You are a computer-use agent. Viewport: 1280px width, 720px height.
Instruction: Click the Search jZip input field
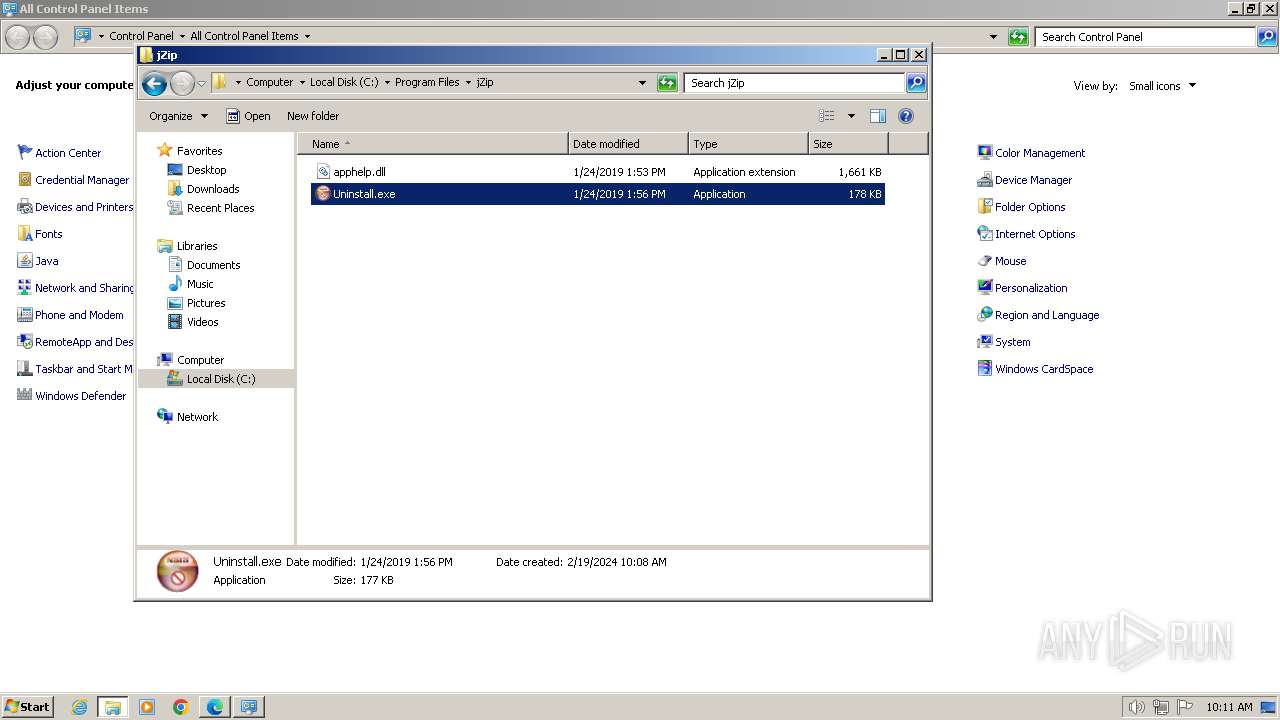click(x=795, y=83)
